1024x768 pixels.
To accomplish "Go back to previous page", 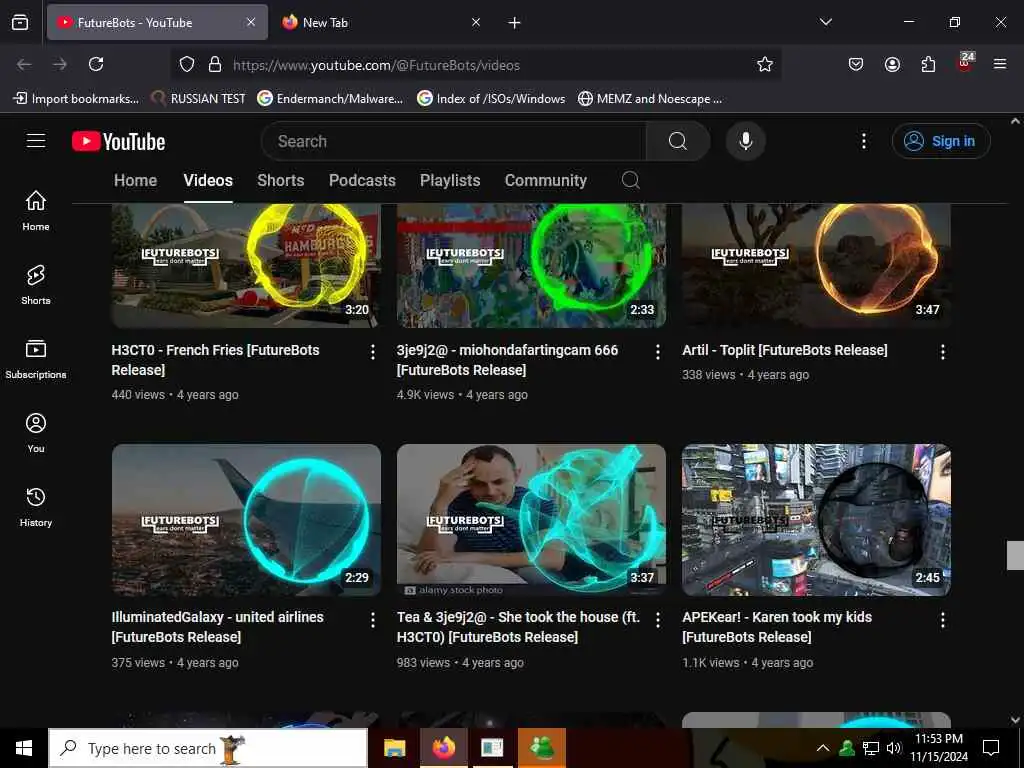I will 24,64.
